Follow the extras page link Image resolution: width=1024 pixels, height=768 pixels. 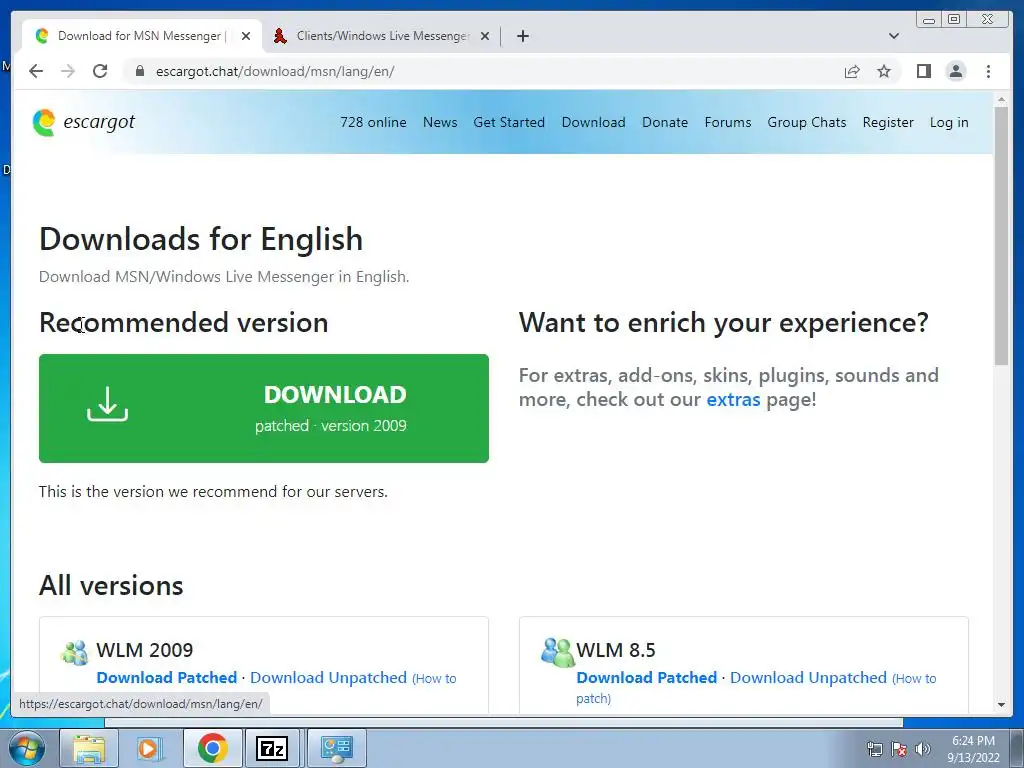pyautogui.click(x=733, y=399)
